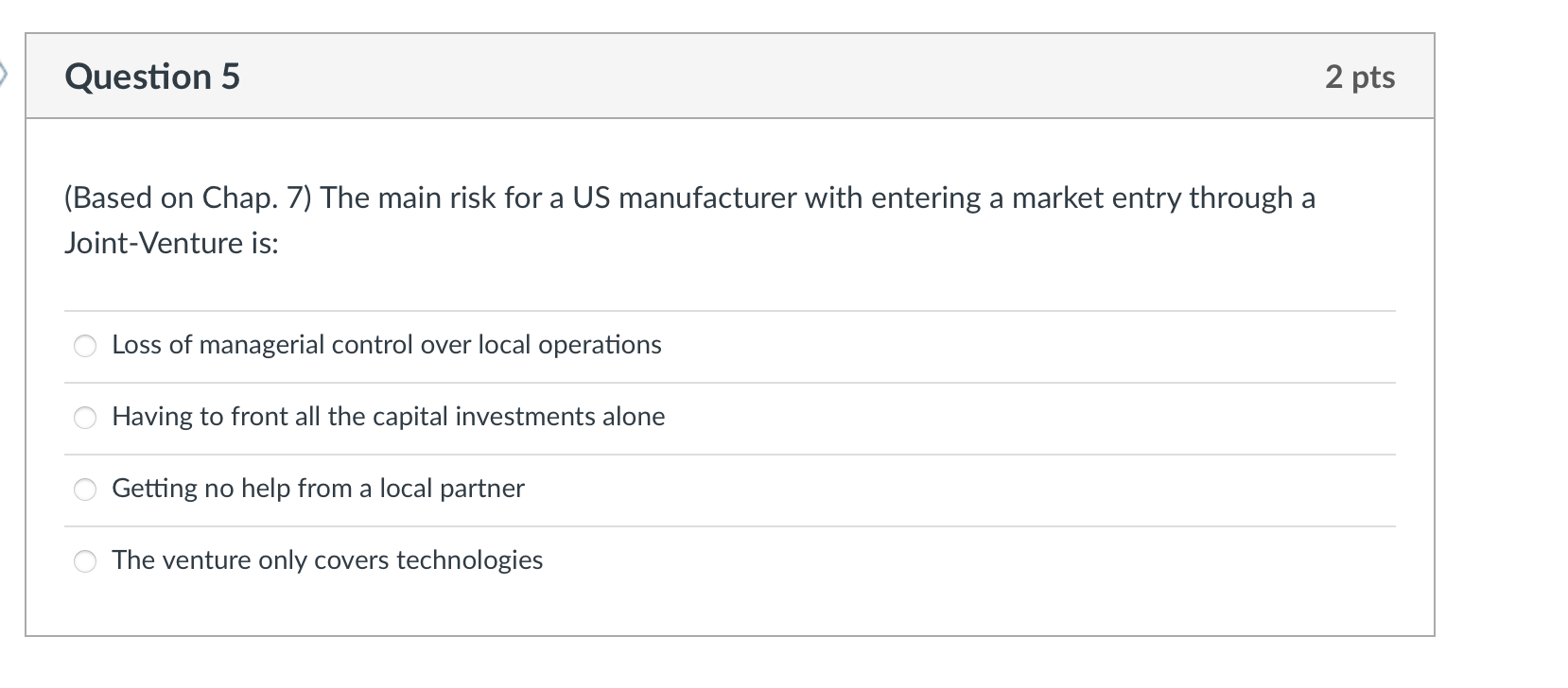This screenshot has width=1568, height=688.
Task: Select radio button for 'Loss of managerial control over local operations'
Action: (x=85, y=346)
